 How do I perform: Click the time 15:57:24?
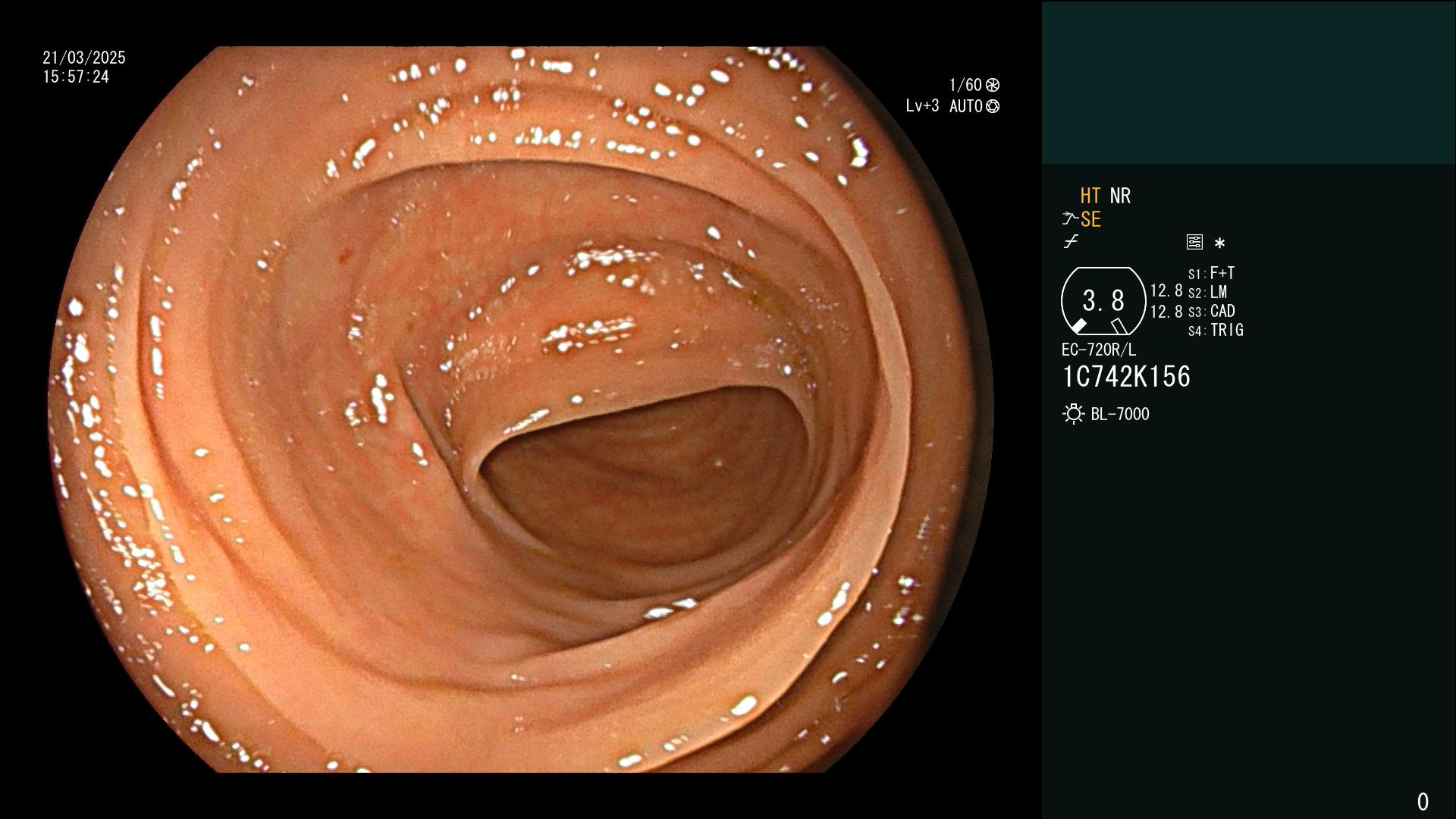pyautogui.click(x=76, y=77)
